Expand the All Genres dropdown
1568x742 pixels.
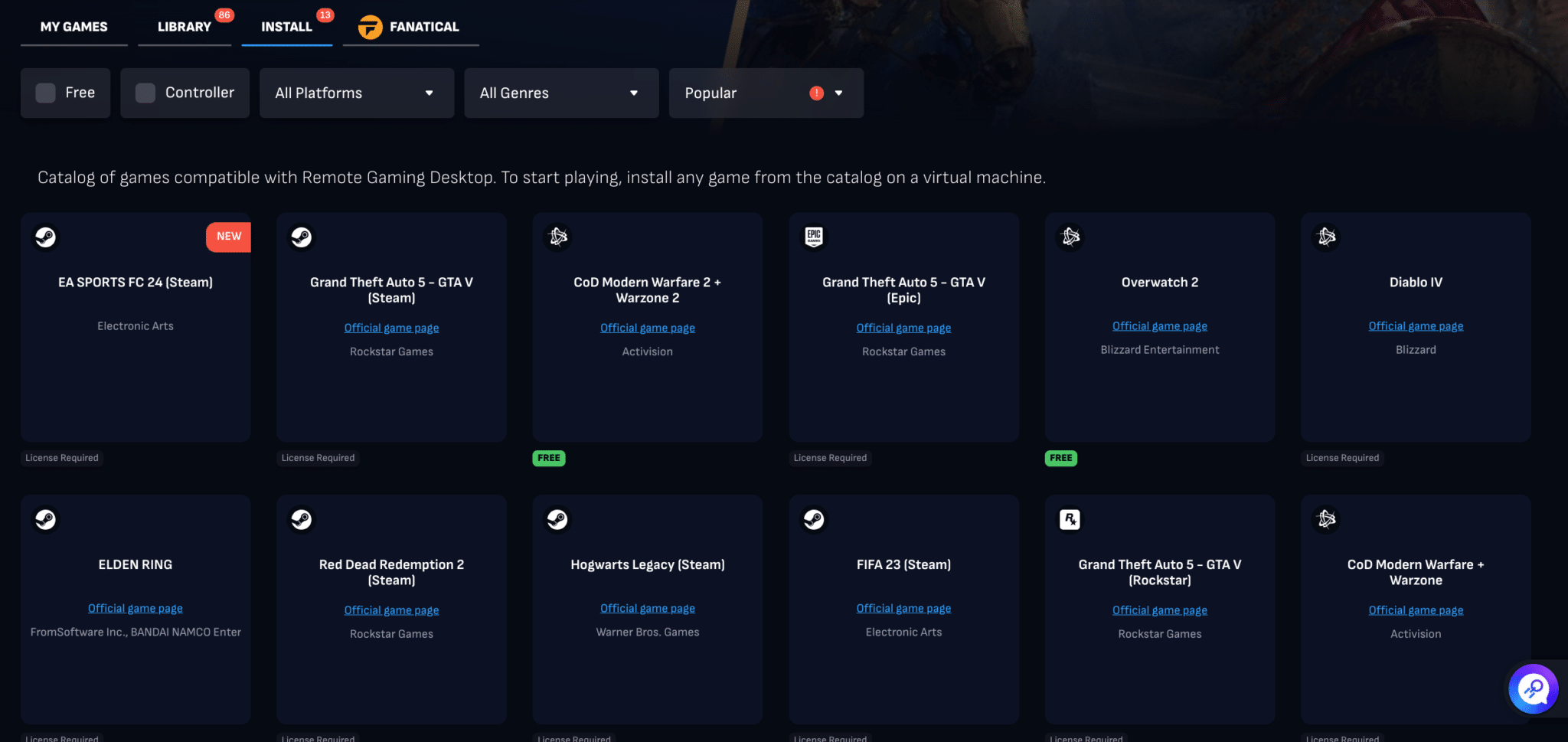coord(561,93)
